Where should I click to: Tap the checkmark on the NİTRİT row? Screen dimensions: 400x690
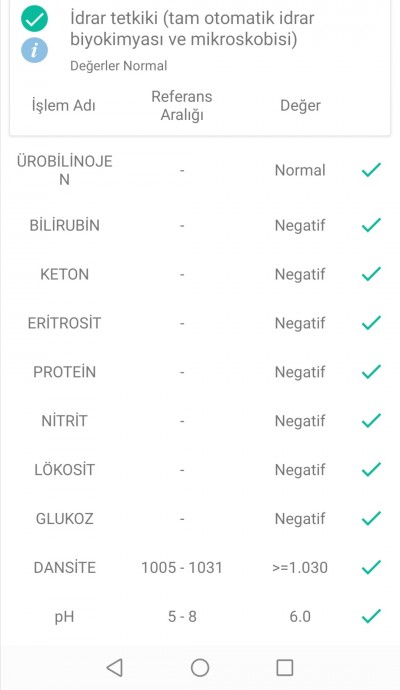pyautogui.click(x=371, y=420)
